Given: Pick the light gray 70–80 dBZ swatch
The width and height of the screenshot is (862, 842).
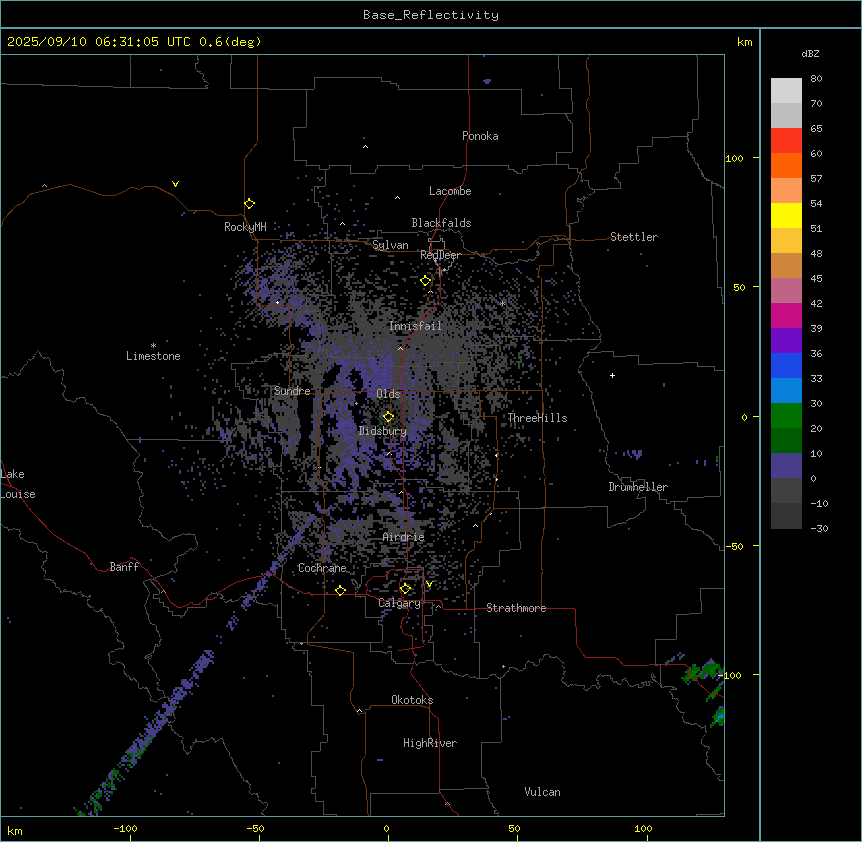Looking at the screenshot, I should [x=786, y=91].
